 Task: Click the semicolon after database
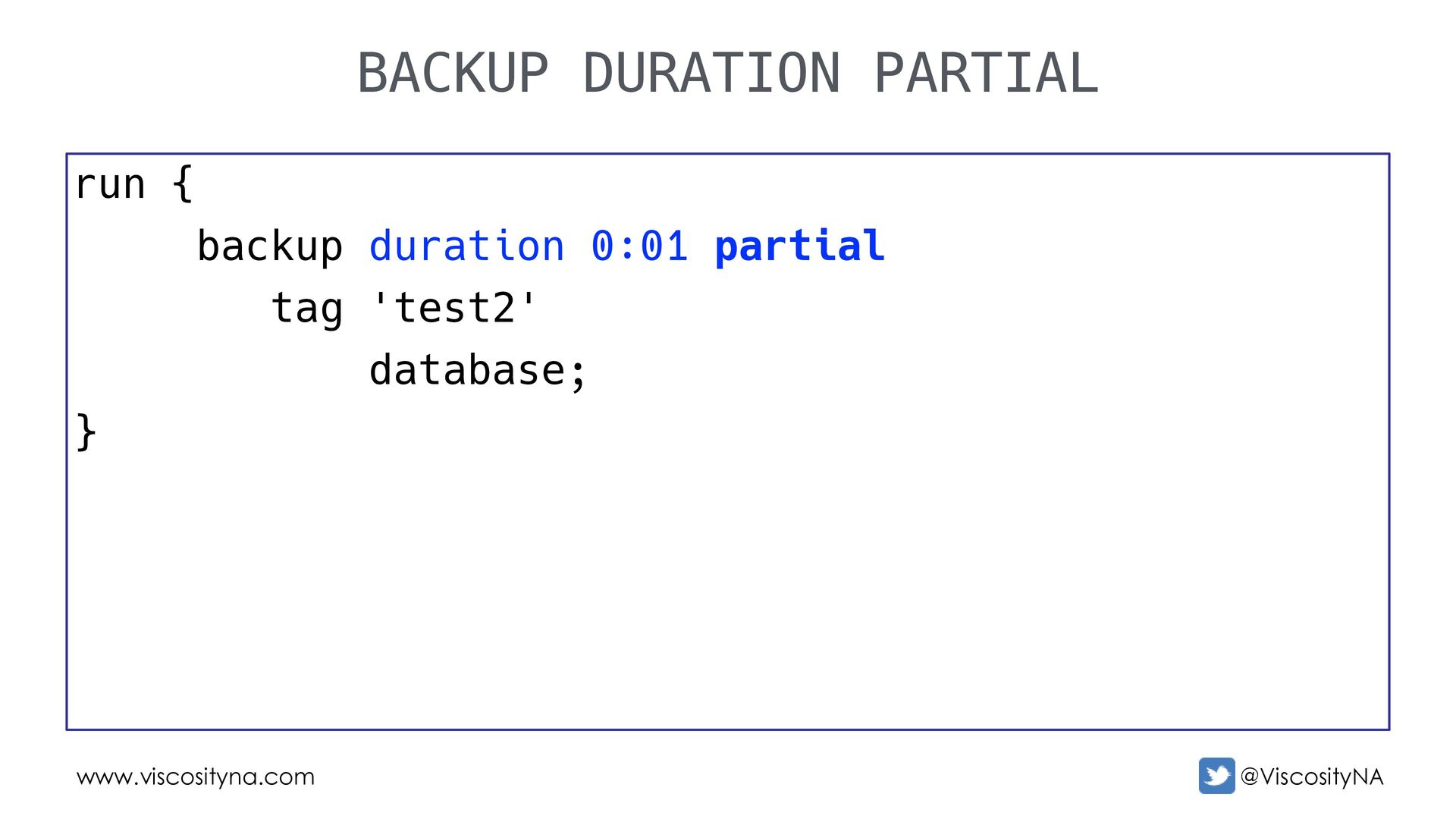(578, 372)
